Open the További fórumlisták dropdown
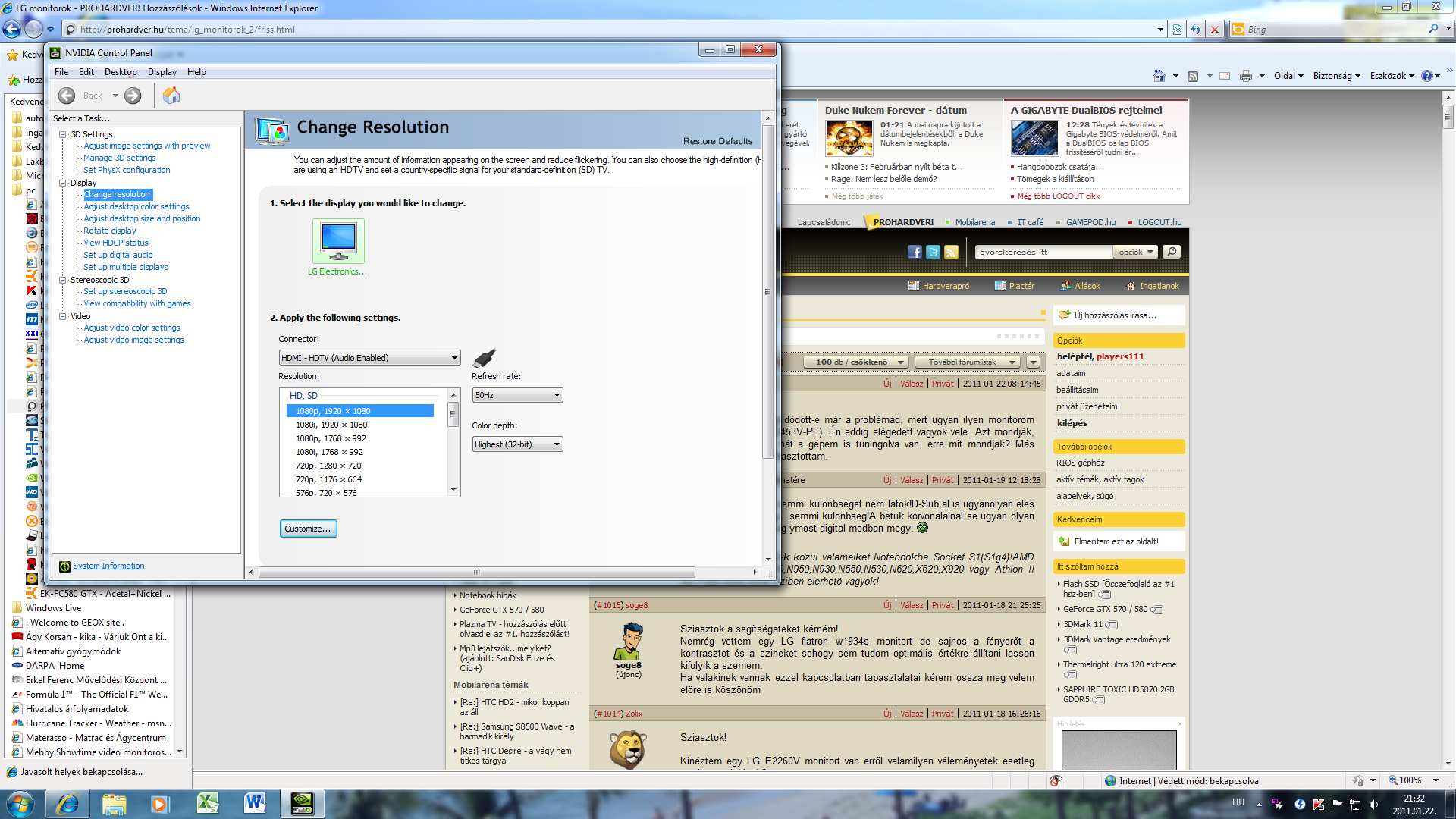 [x=968, y=362]
